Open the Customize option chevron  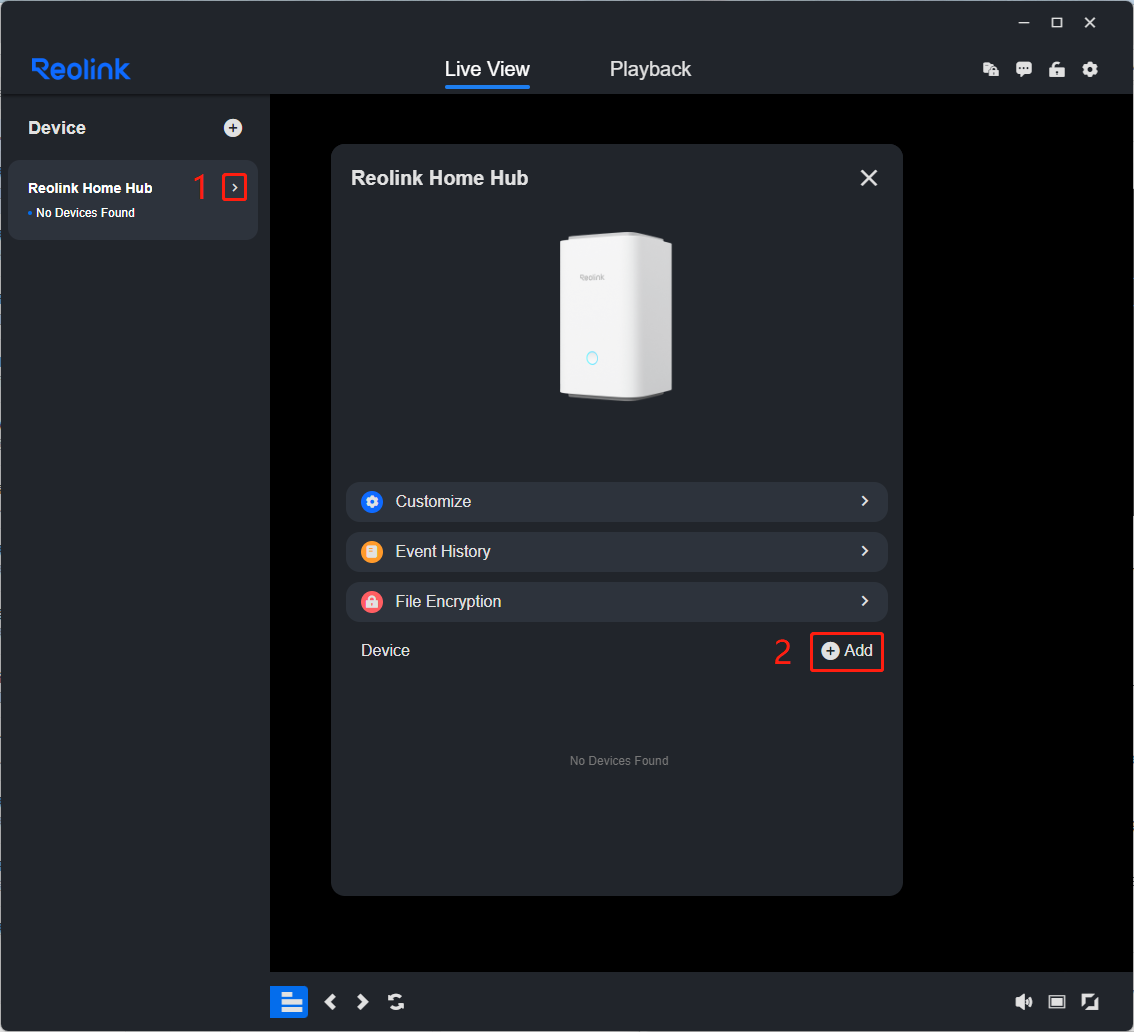click(864, 502)
